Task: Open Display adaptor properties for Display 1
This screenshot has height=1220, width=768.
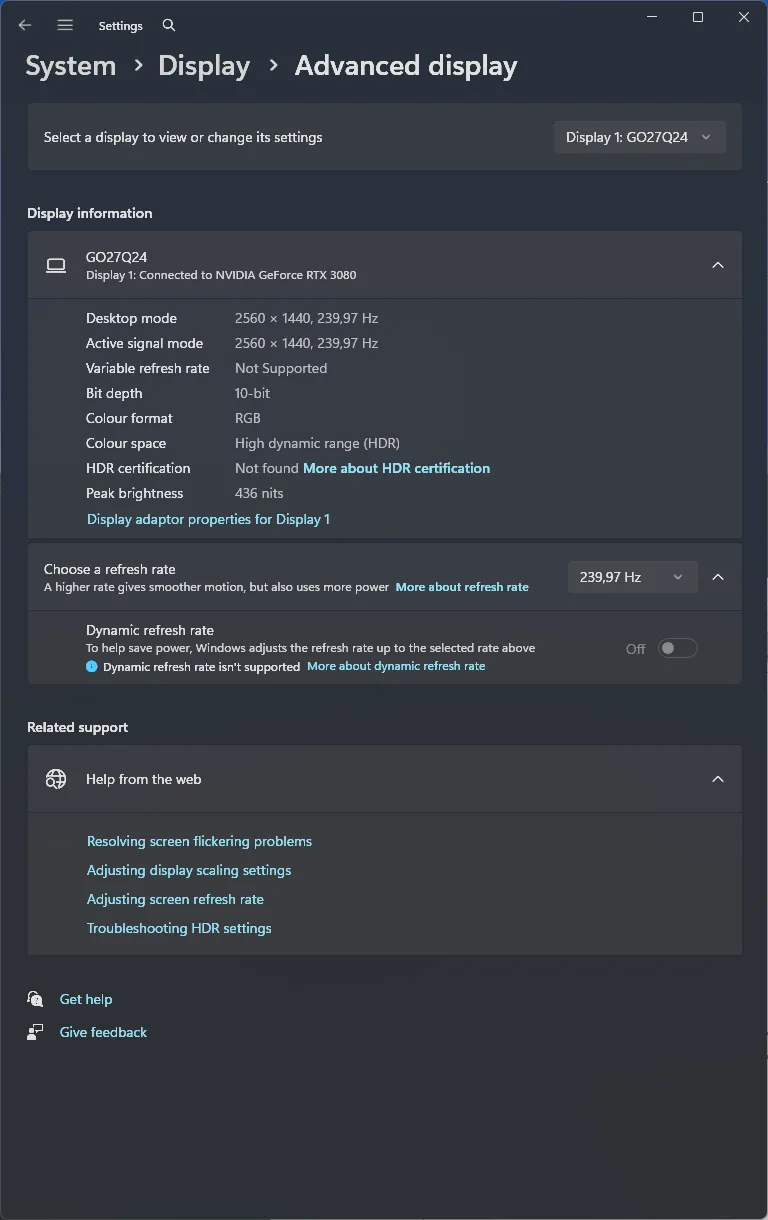Action: [x=208, y=519]
